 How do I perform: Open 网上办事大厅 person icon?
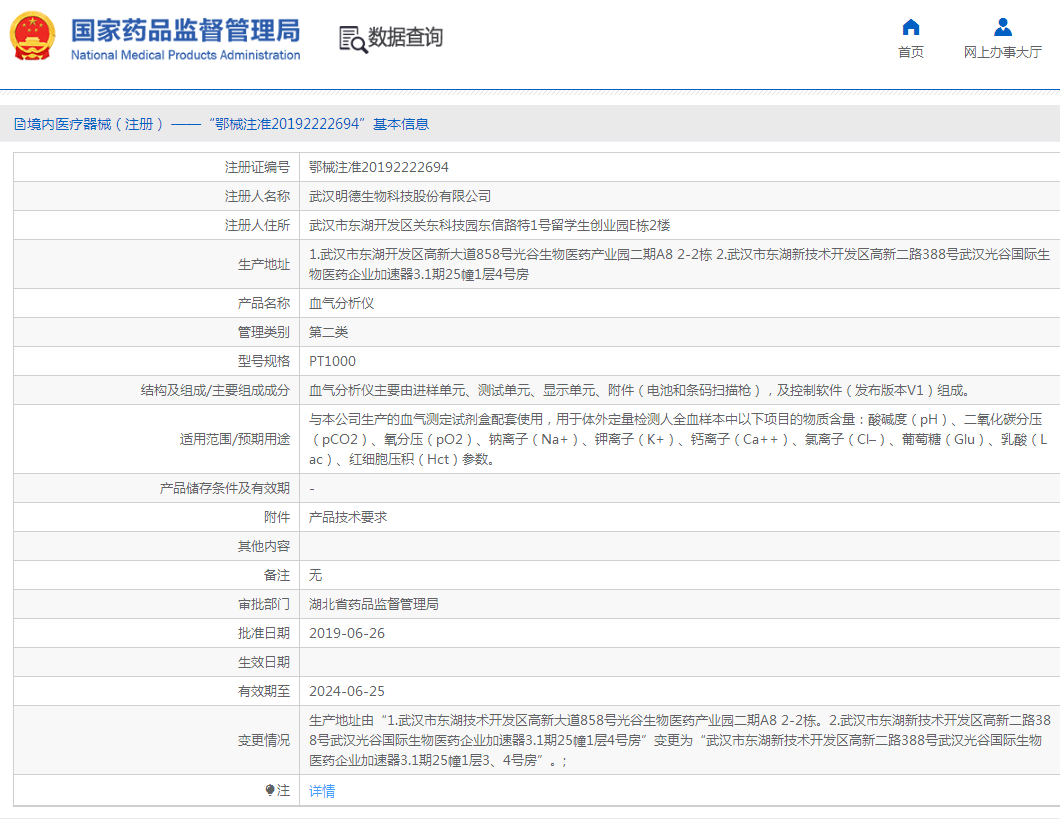point(1003,27)
